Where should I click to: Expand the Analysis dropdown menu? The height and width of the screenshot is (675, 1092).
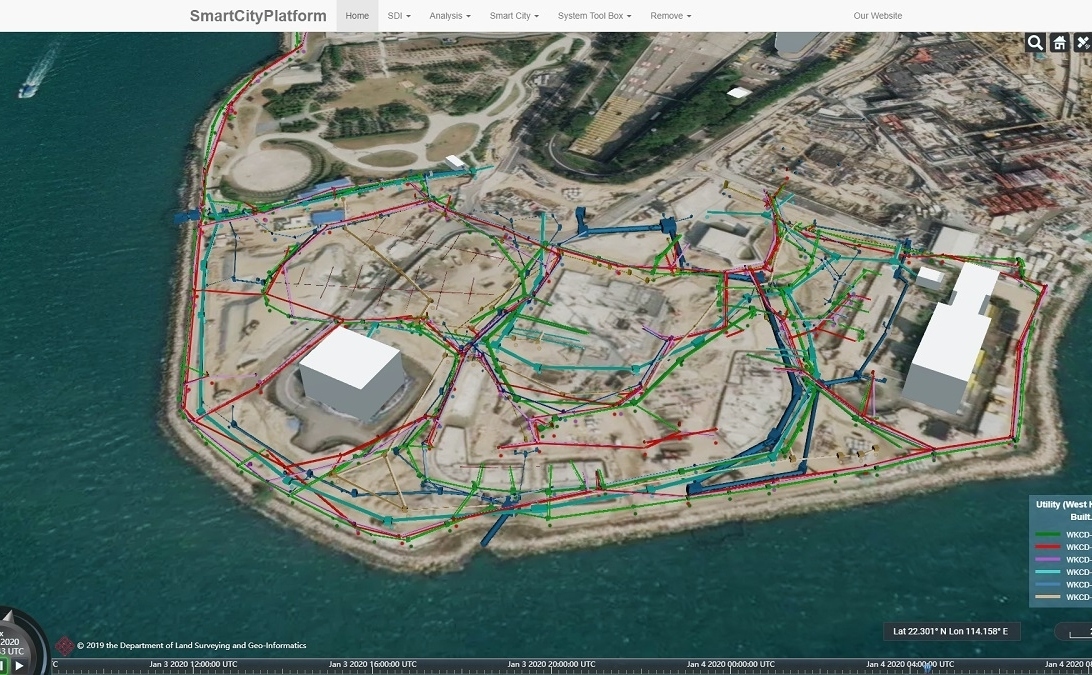[450, 16]
